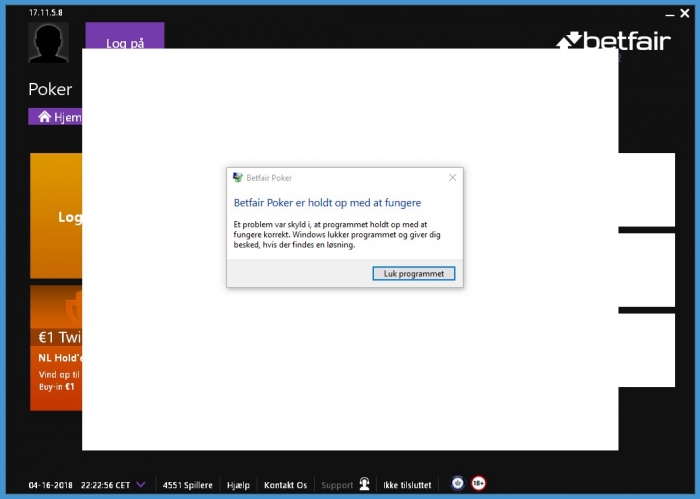Open the €1 Twister promotion tile
Viewport: 700px width, 499px height.
click(x=56, y=348)
